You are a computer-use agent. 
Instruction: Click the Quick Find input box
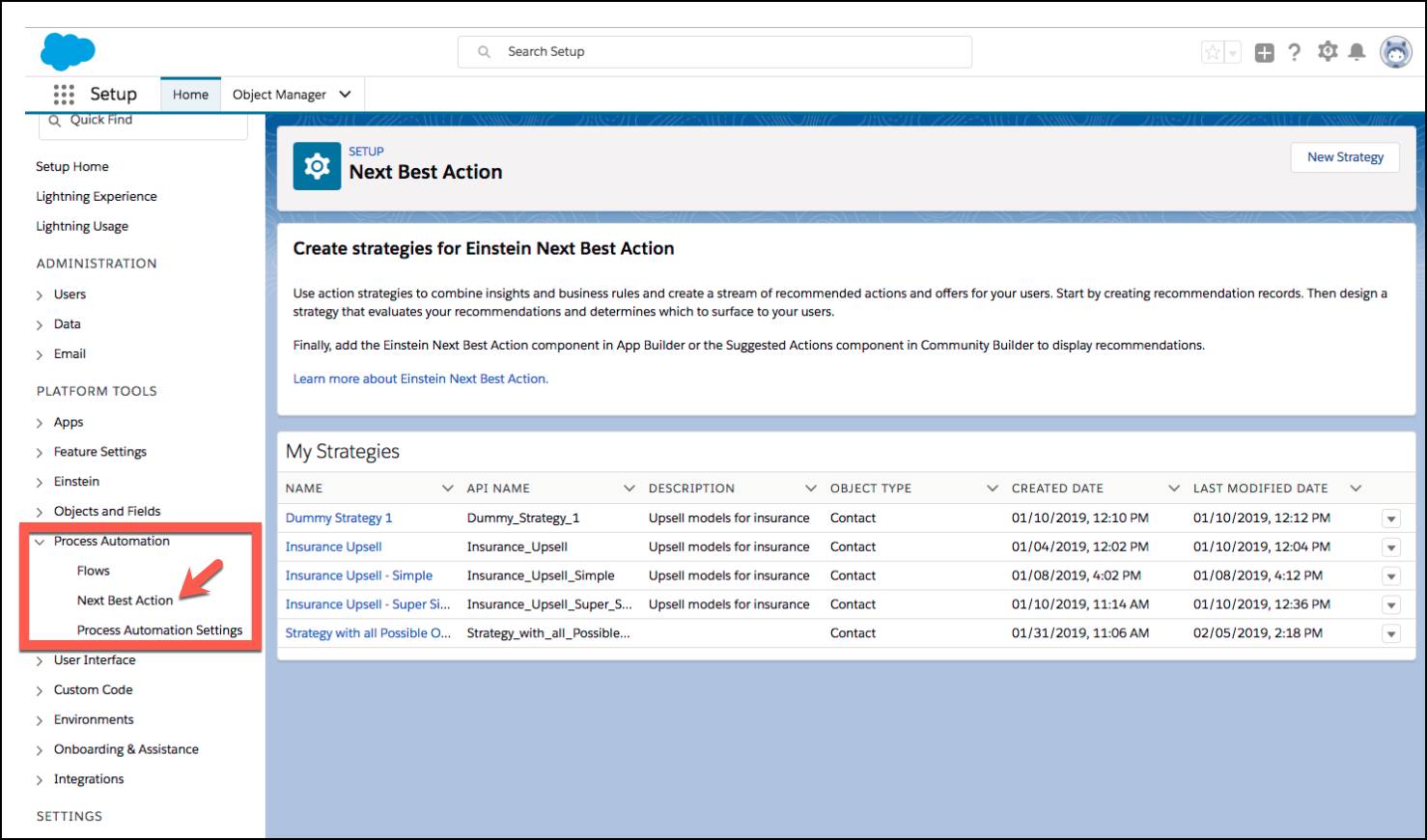[143, 122]
